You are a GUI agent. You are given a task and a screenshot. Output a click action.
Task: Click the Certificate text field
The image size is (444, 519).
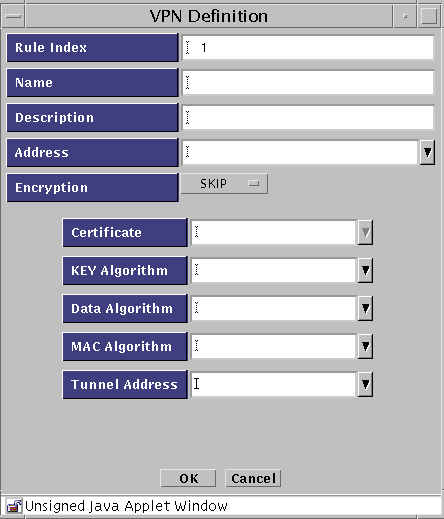273,232
